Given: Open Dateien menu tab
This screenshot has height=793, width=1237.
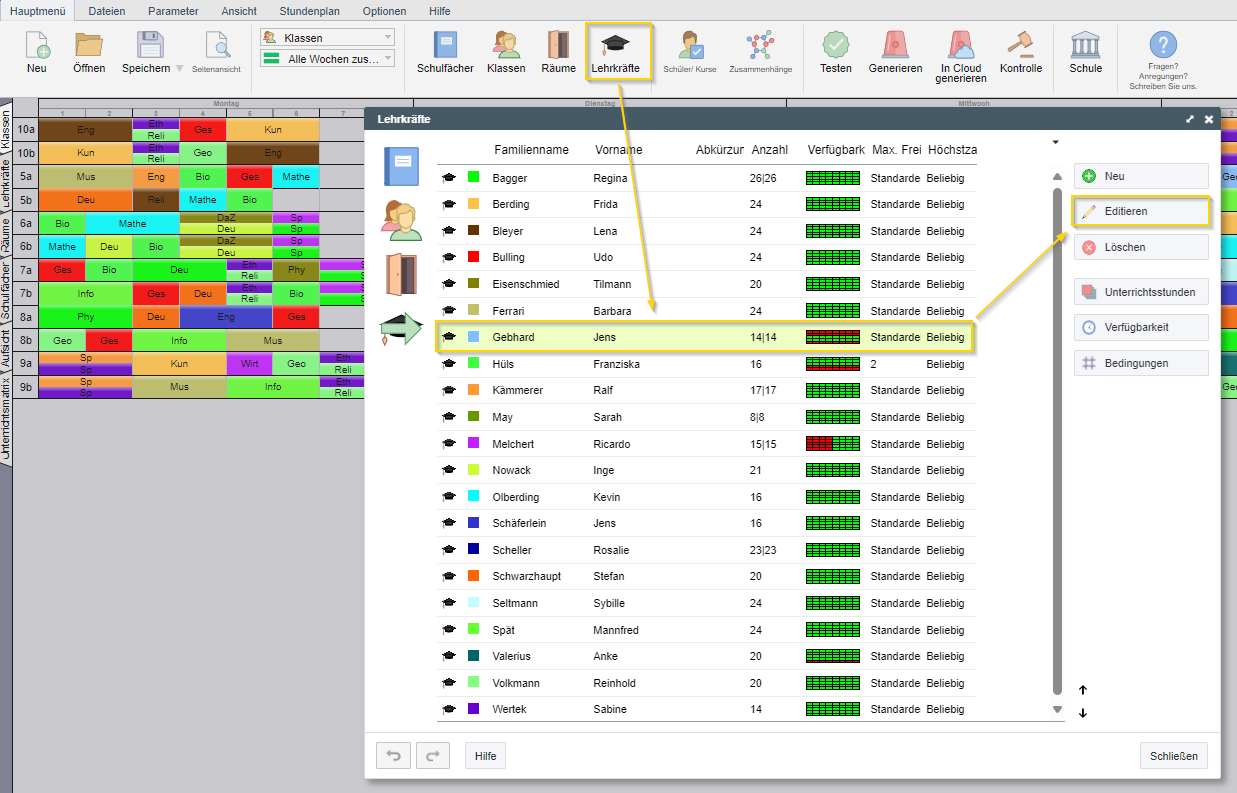Looking at the screenshot, I should pyautogui.click(x=107, y=11).
